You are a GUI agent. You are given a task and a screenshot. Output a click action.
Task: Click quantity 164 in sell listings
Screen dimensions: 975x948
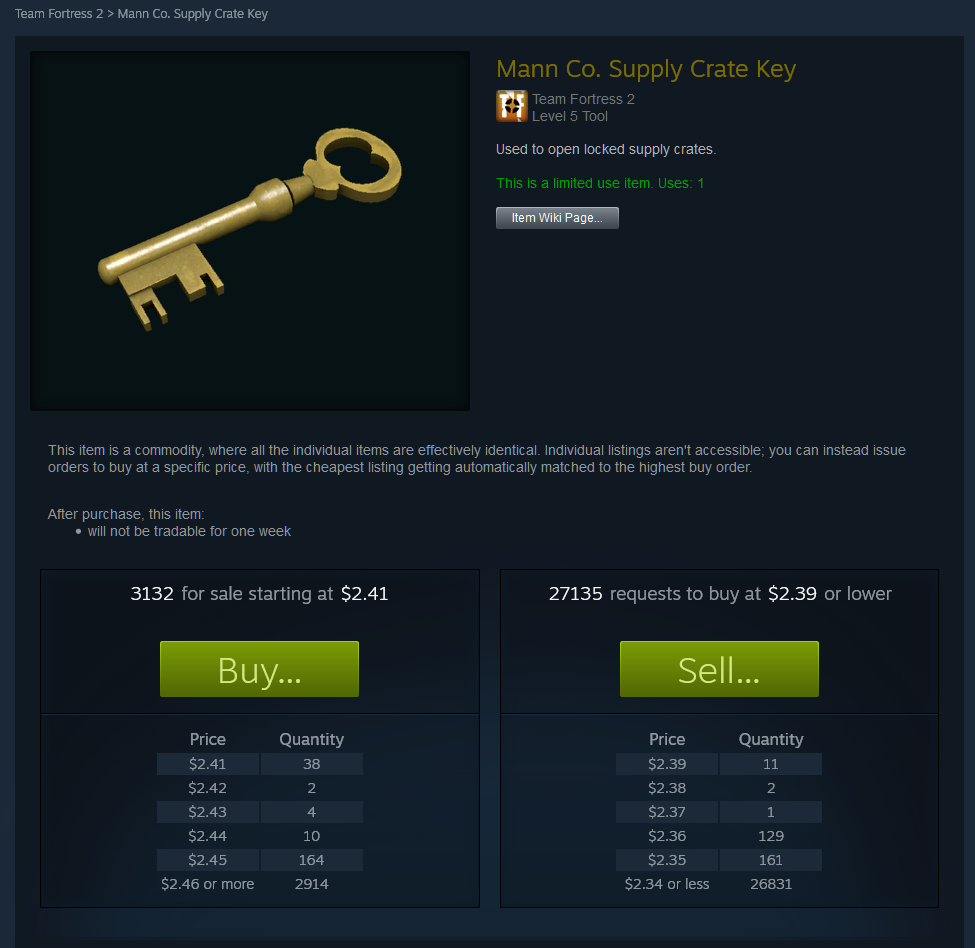pos(312,860)
